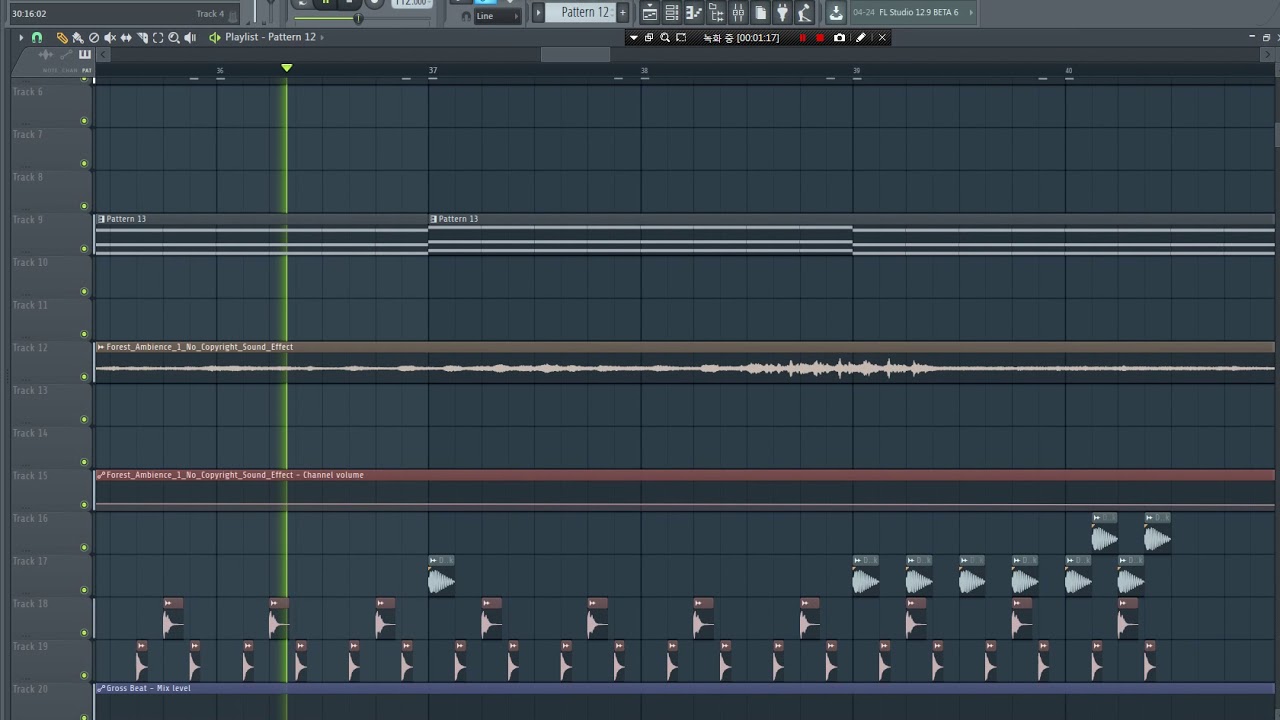Stop the screen recording
This screenshot has width=1280, height=720.
[820, 37]
